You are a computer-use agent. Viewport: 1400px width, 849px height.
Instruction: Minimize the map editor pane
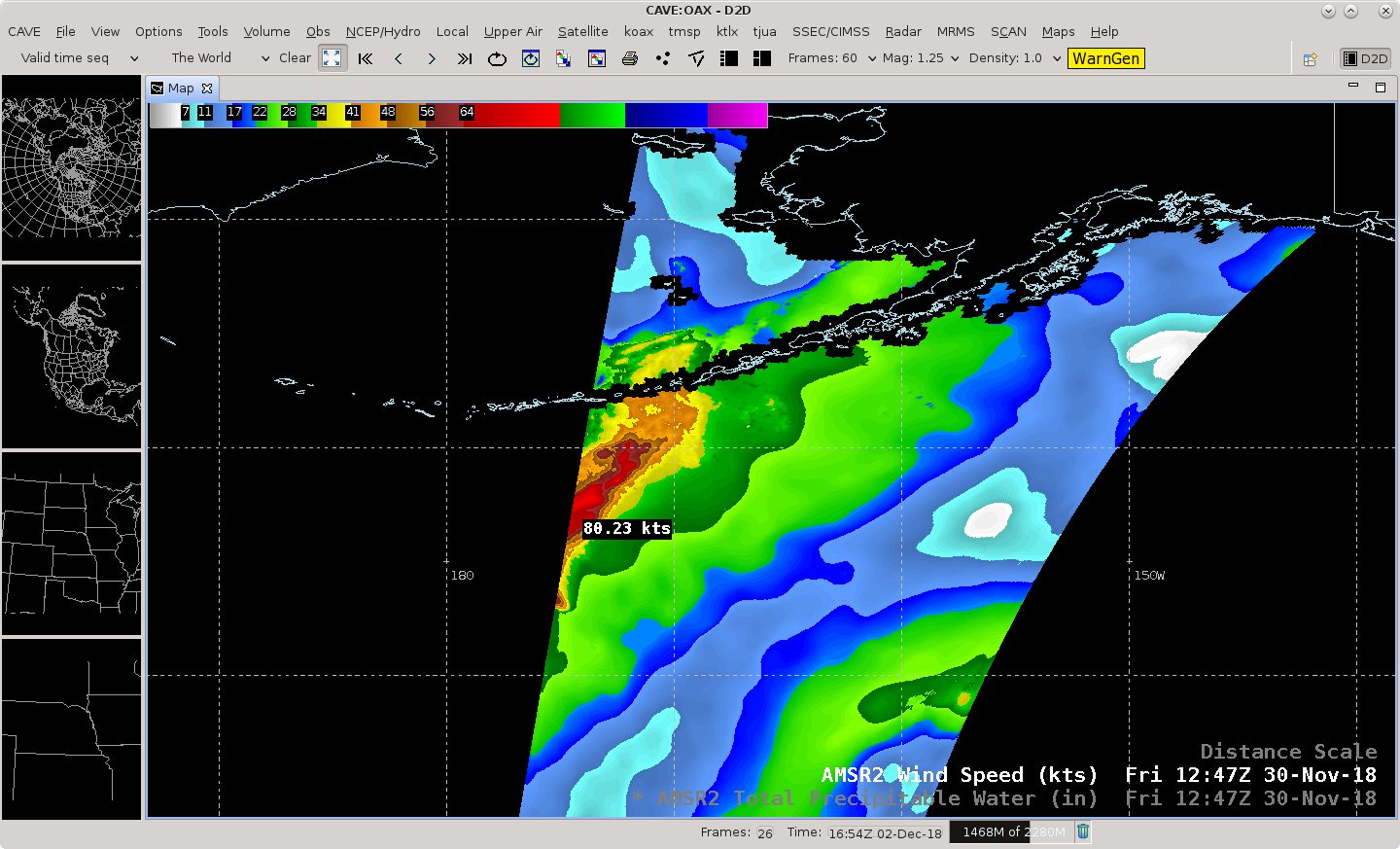click(x=1352, y=87)
